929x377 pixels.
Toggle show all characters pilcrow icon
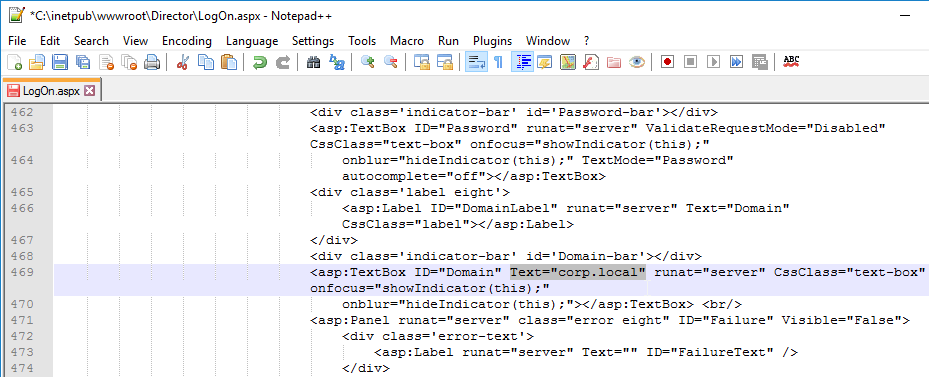pos(498,62)
